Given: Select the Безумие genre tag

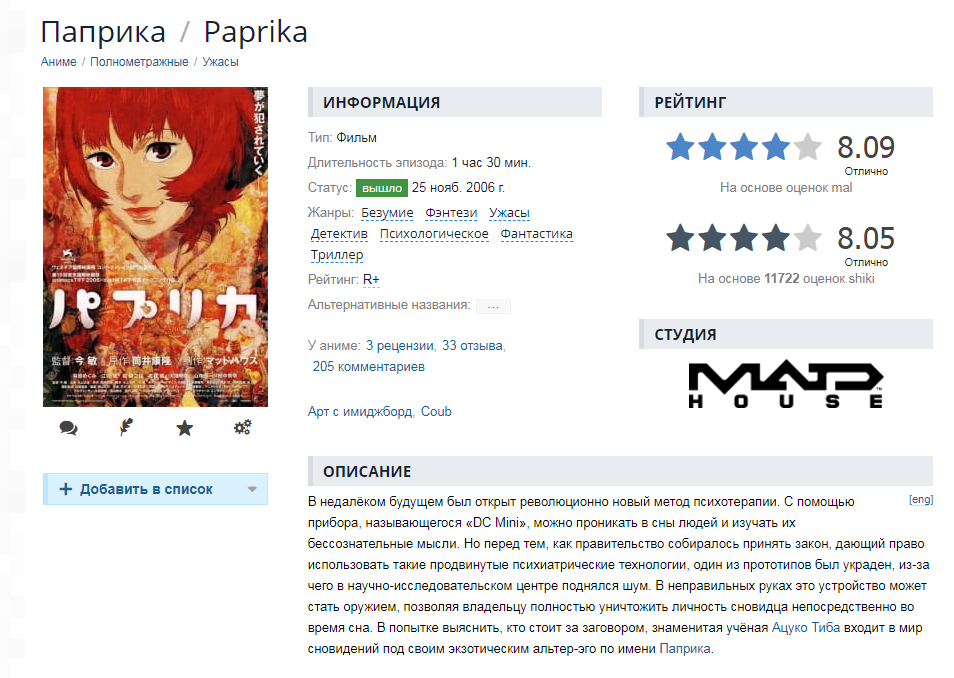Looking at the screenshot, I should pos(387,213).
